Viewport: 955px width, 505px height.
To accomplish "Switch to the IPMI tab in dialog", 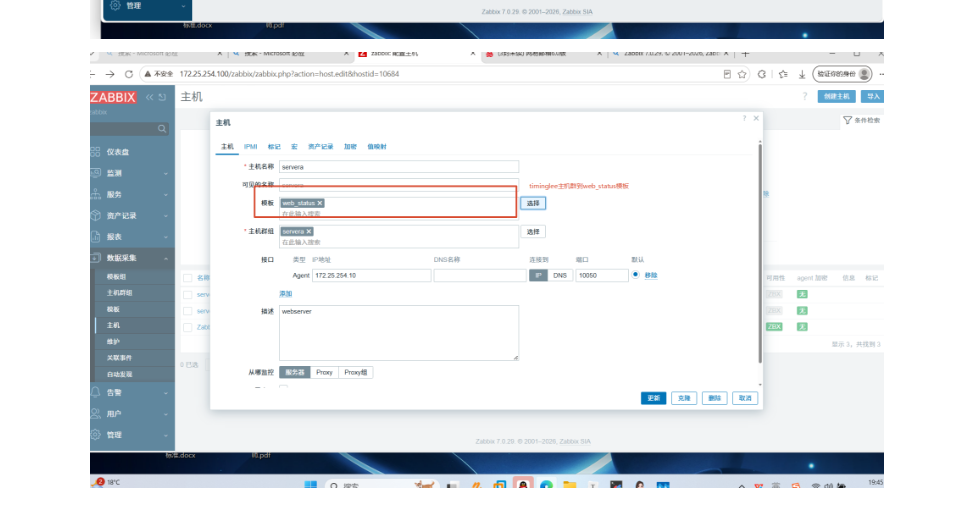I will [250, 147].
